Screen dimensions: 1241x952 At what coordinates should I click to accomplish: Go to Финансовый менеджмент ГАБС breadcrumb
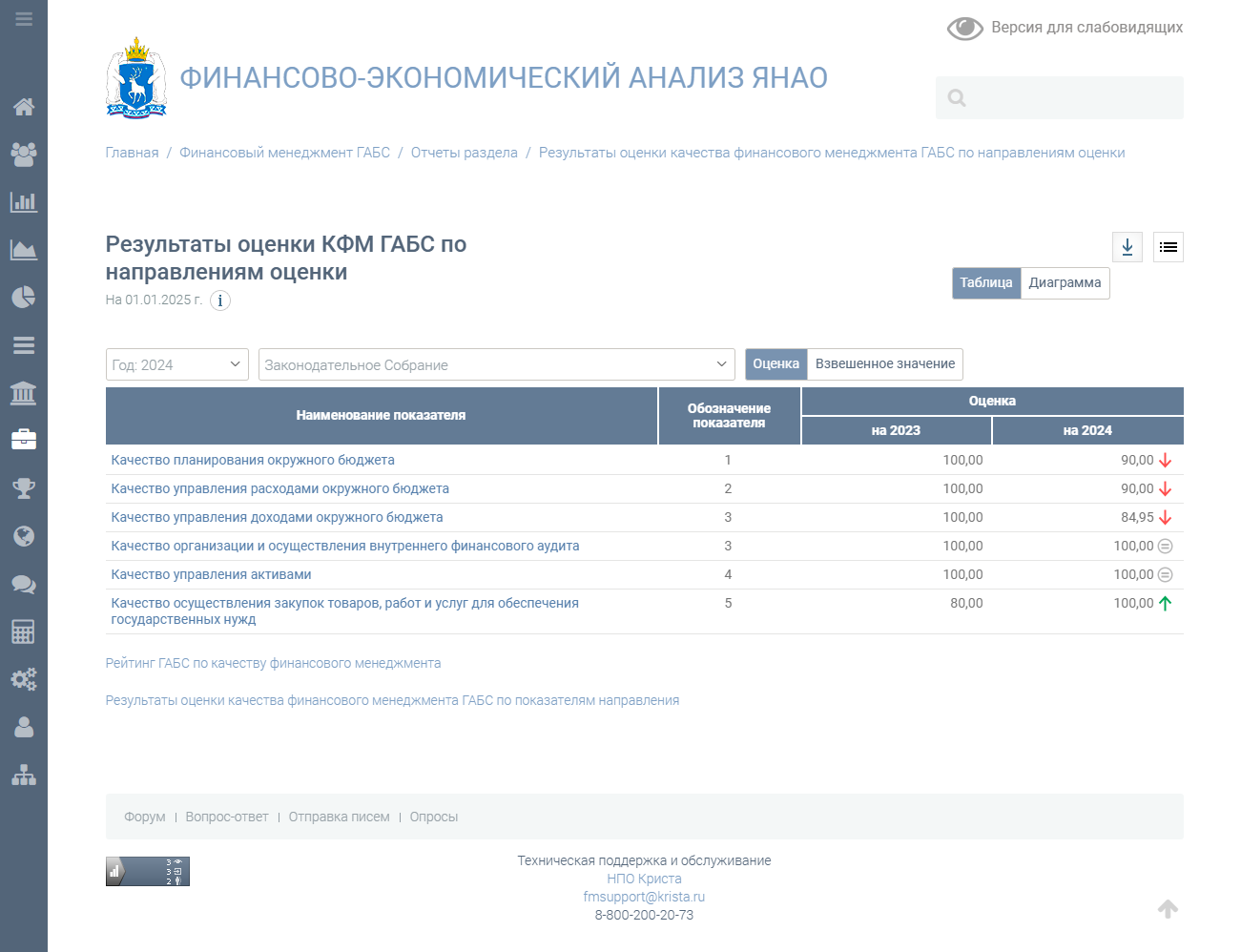(284, 153)
